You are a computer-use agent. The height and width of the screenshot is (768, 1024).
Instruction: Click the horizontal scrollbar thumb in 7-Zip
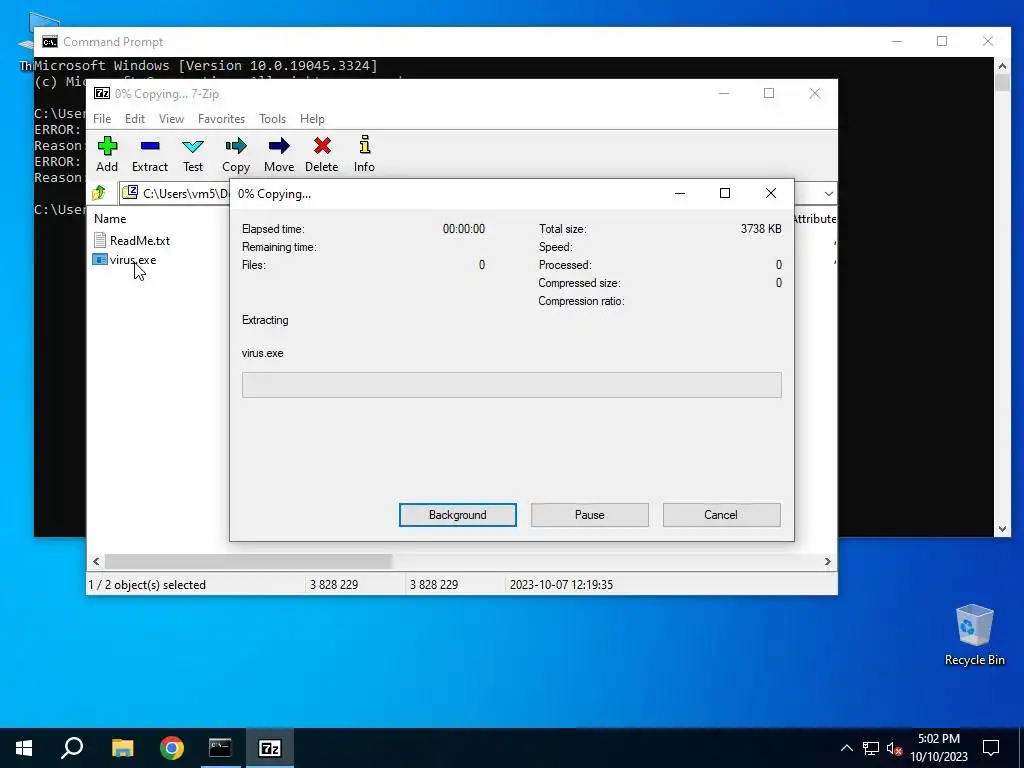[248, 562]
